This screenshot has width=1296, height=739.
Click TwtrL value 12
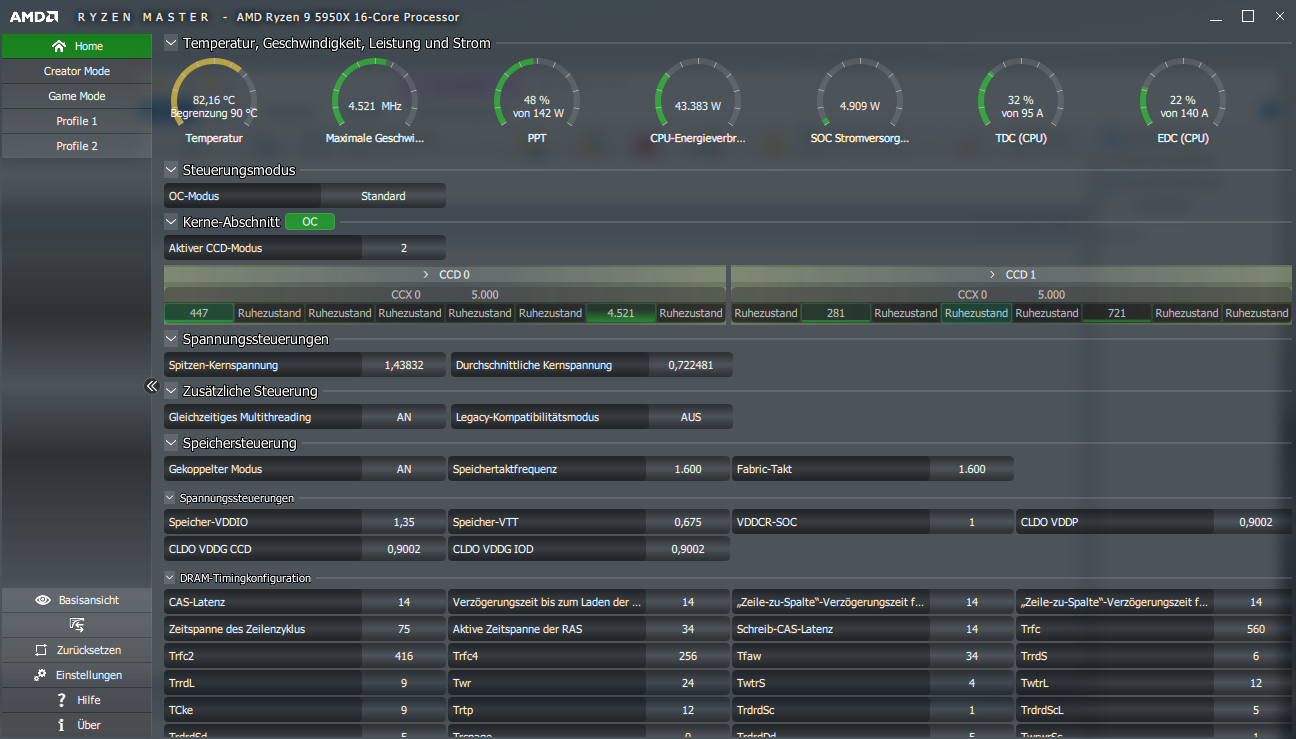click(x=1256, y=683)
